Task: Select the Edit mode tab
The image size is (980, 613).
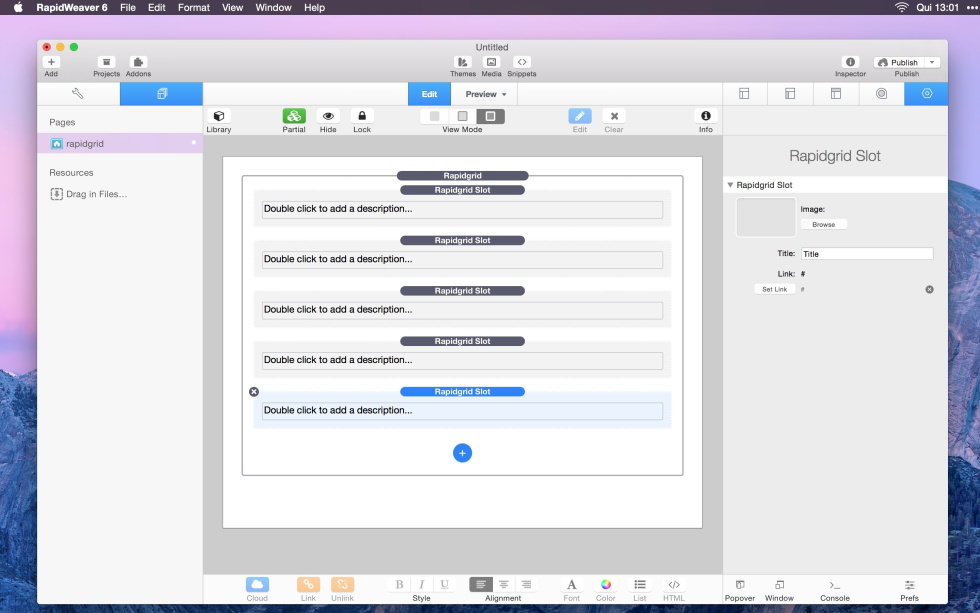Action: click(x=429, y=94)
